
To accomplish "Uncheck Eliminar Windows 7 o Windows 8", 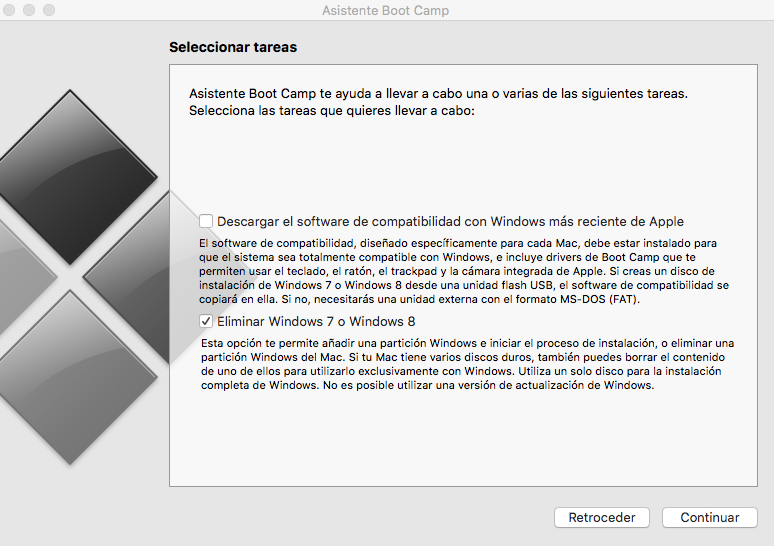I will pos(206,321).
